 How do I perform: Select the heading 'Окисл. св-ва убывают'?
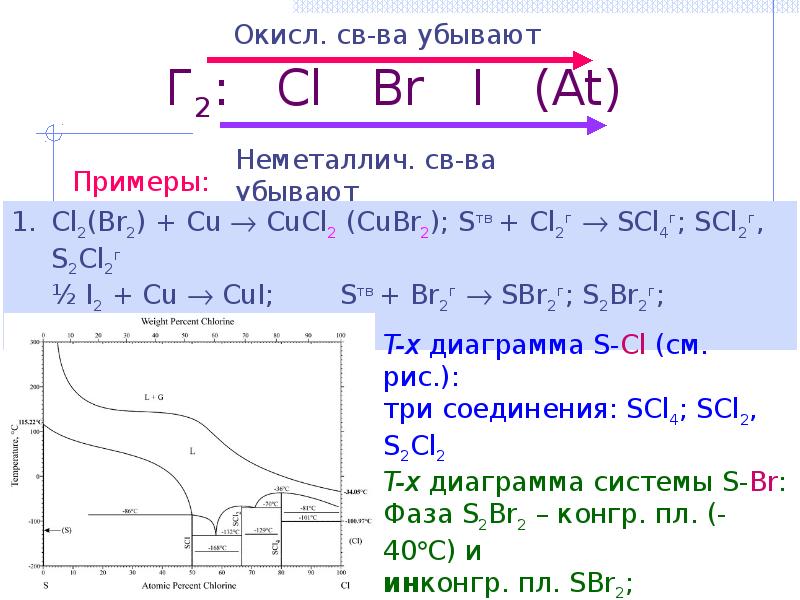click(388, 36)
